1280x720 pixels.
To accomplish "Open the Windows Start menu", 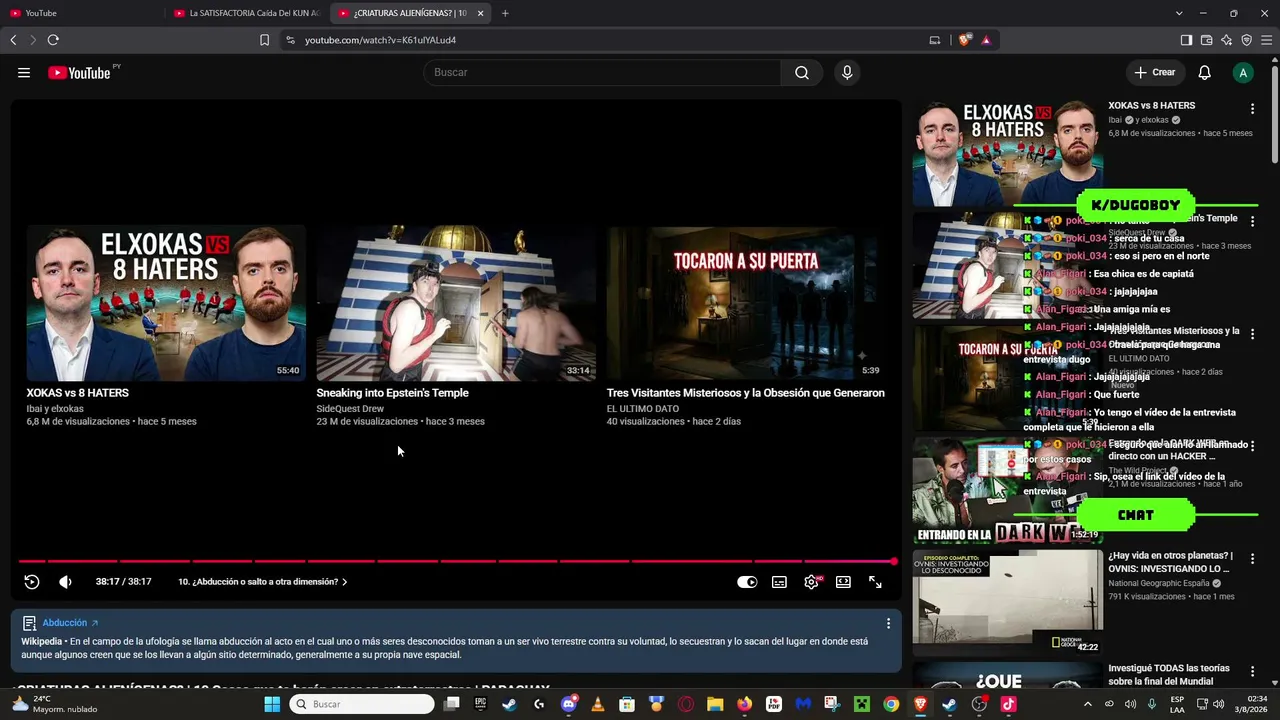I will [272, 704].
